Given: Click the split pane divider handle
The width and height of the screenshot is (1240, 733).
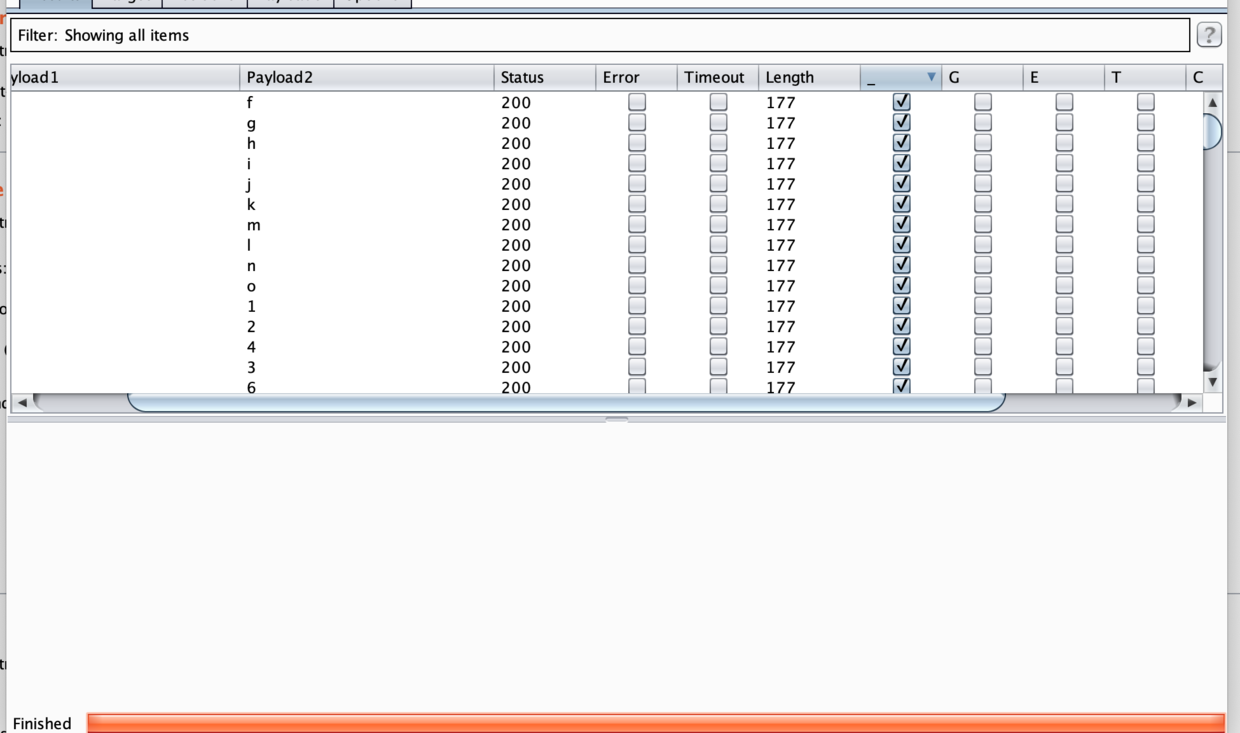Looking at the screenshot, I should [617, 420].
